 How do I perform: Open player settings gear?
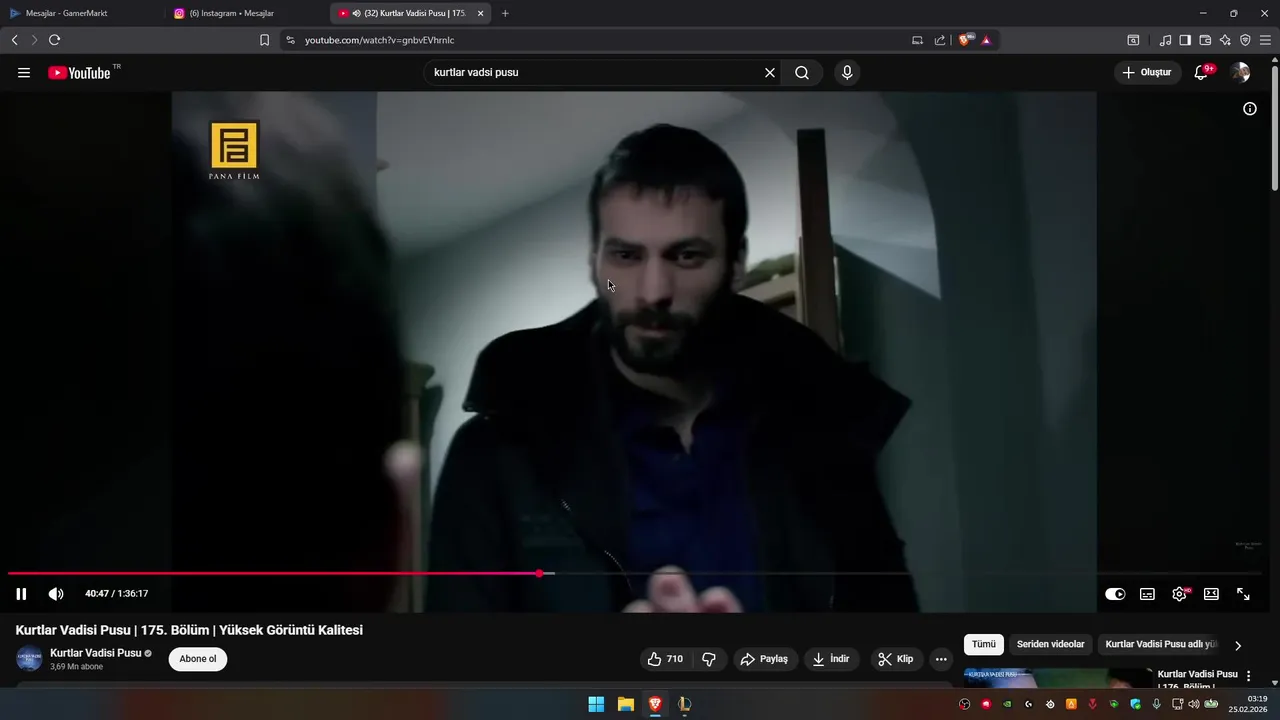click(x=1180, y=594)
